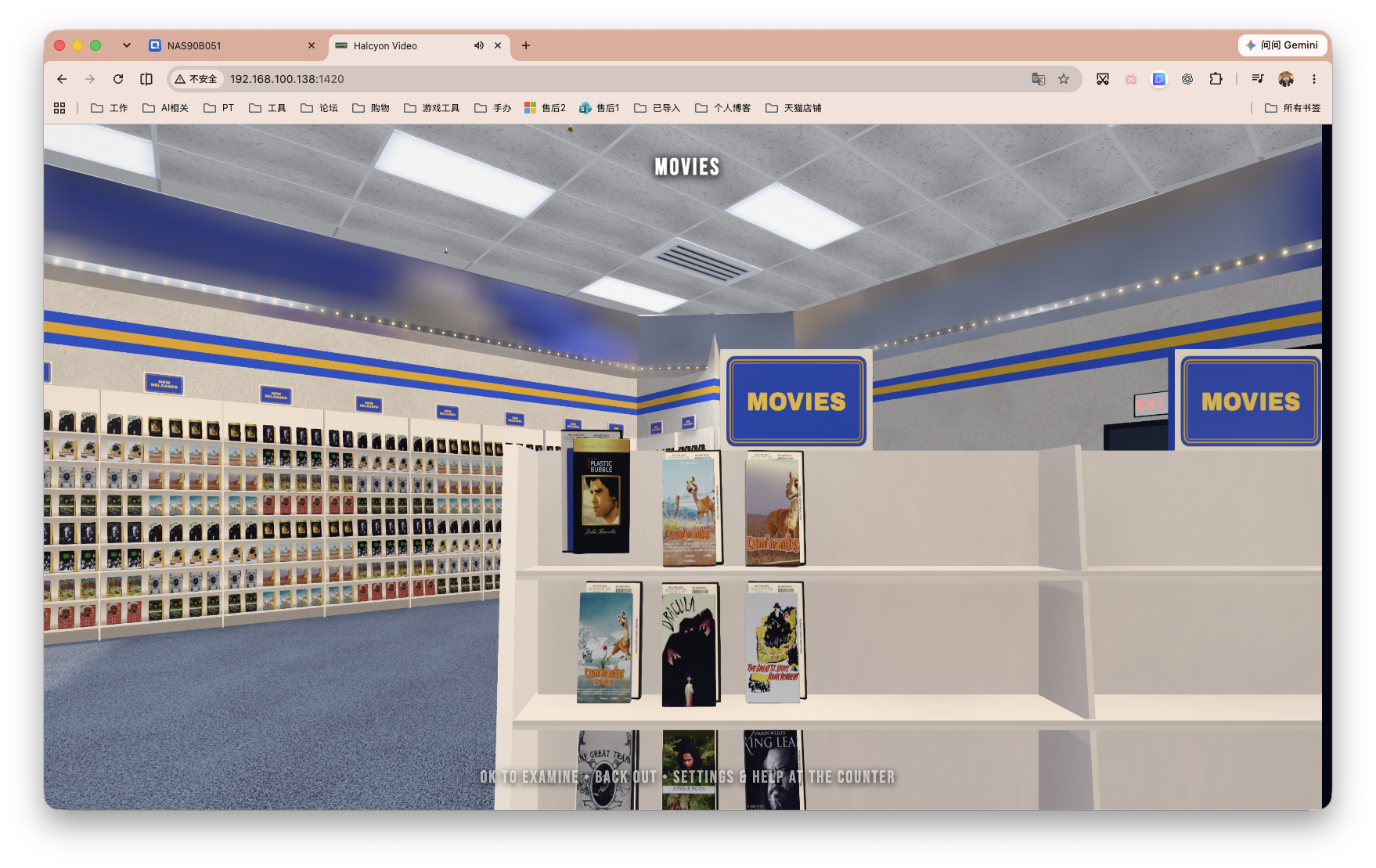The height and width of the screenshot is (868, 1376).
Task: Click the MOVIES sign beside the exit
Action: 1251,402
